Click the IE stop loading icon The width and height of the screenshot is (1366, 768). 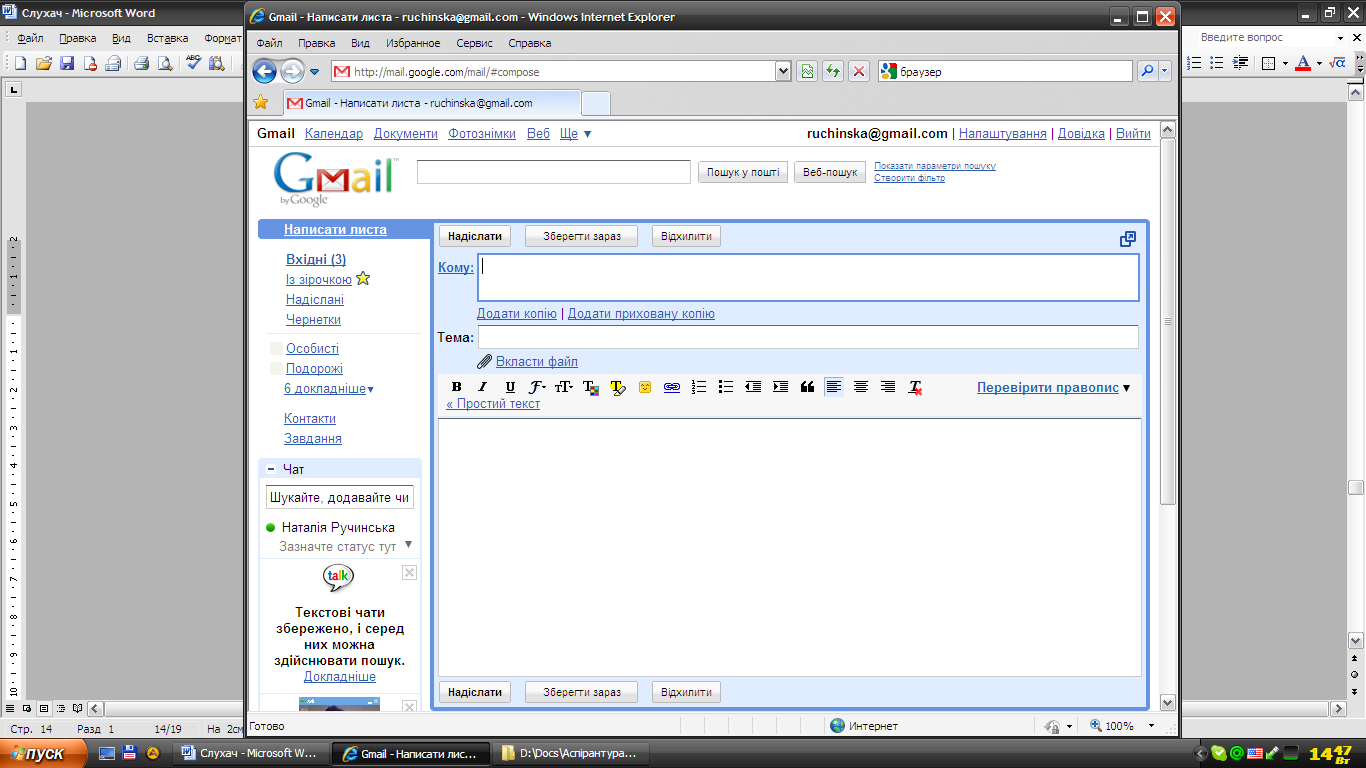click(858, 71)
